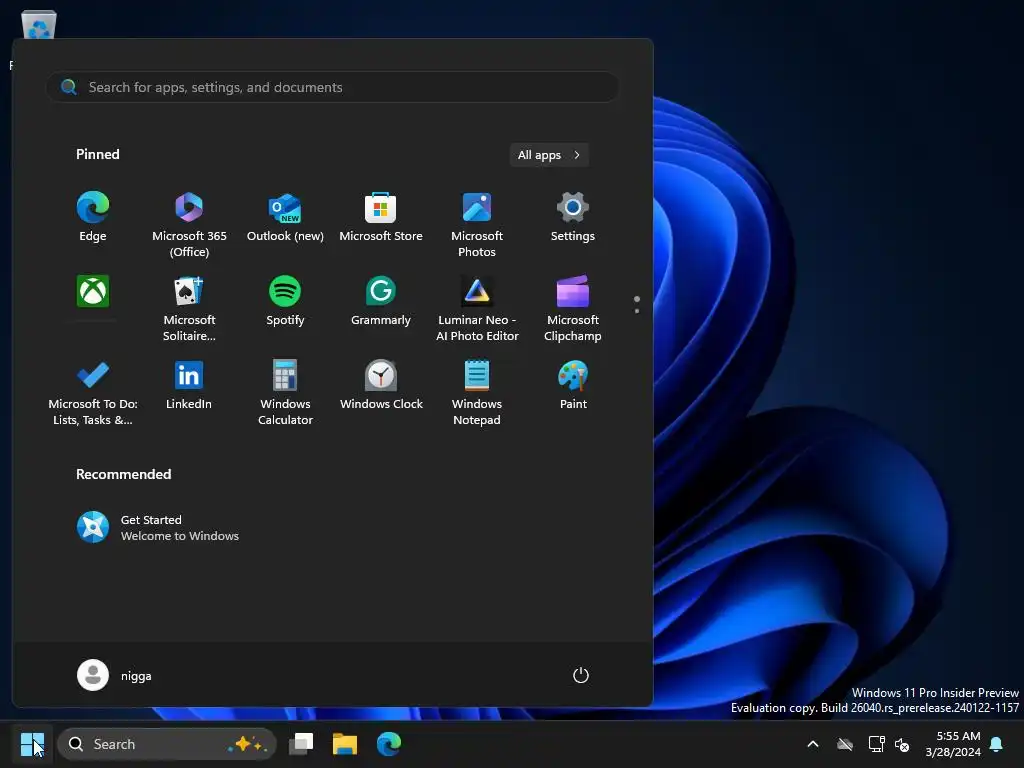1024x768 pixels.
Task: Launch Spotify from pinned apps
Action: [x=285, y=302]
